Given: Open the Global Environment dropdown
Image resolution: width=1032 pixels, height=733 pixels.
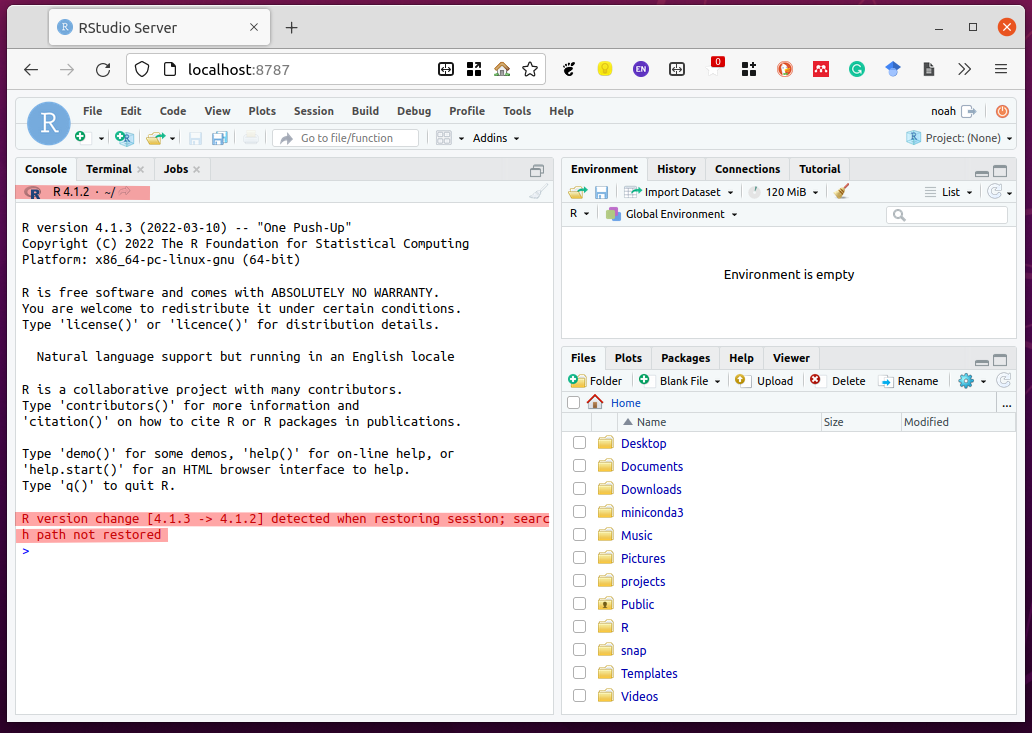Looking at the screenshot, I should click(672, 214).
